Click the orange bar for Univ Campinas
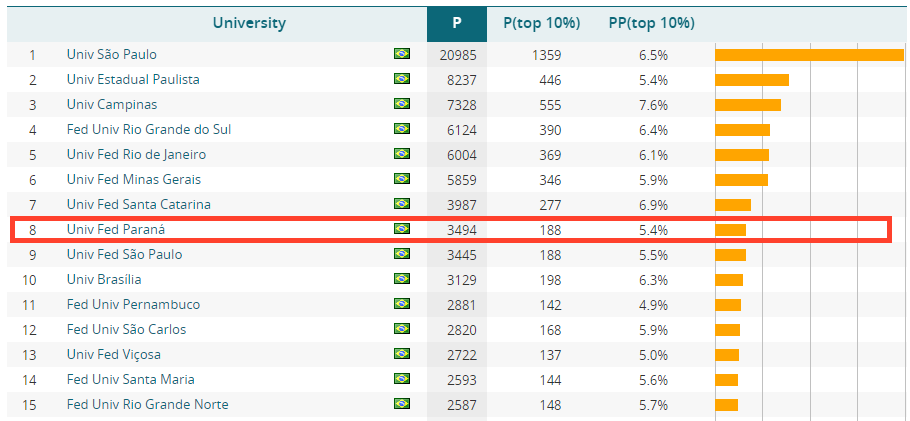Viewport: 910px width, 421px height. coord(748,105)
